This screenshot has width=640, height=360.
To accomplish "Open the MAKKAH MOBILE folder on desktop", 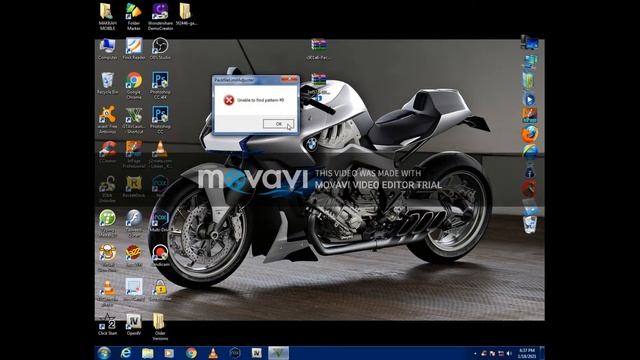I will pos(107,17).
